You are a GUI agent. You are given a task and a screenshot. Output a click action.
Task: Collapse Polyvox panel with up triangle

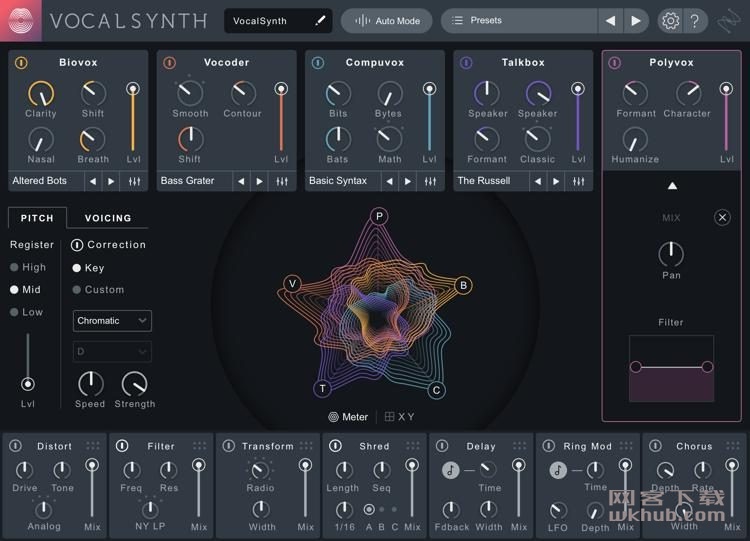[x=672, y=186]
